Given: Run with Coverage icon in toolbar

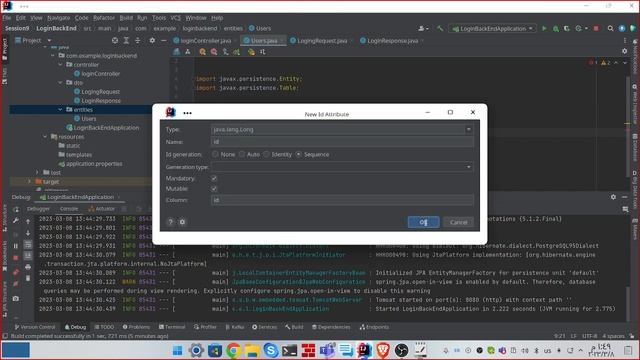Looking at the screenshot, I should [567, 29].
